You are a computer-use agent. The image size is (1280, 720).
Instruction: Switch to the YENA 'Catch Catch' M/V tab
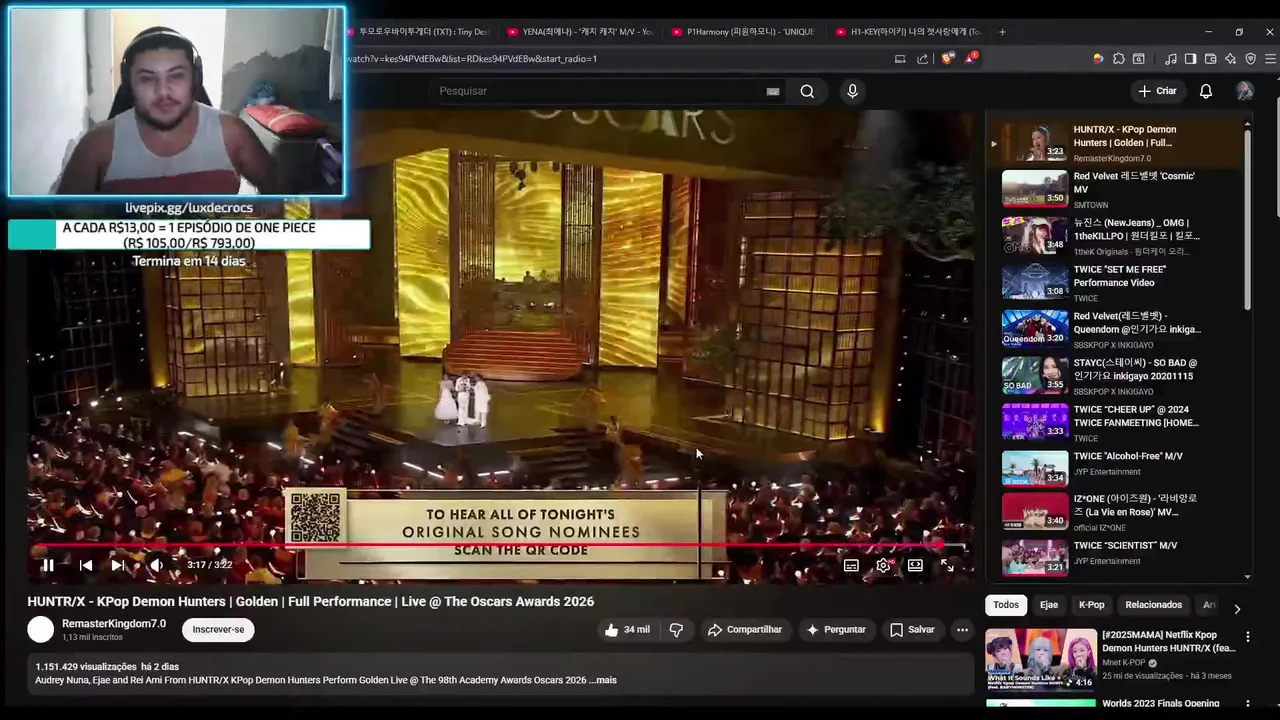tap(580, 32)
